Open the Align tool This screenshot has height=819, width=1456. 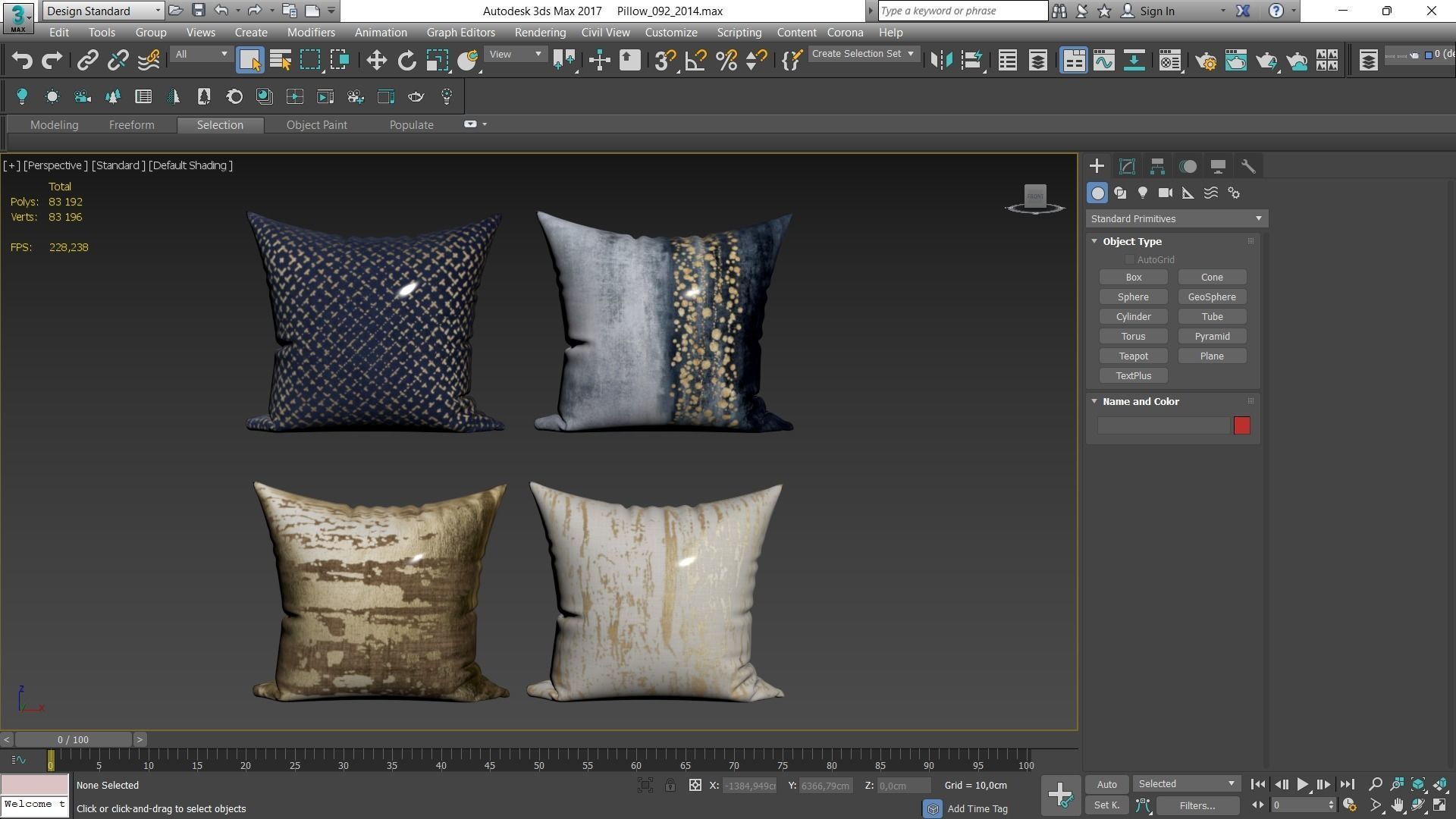pos(971,61)
